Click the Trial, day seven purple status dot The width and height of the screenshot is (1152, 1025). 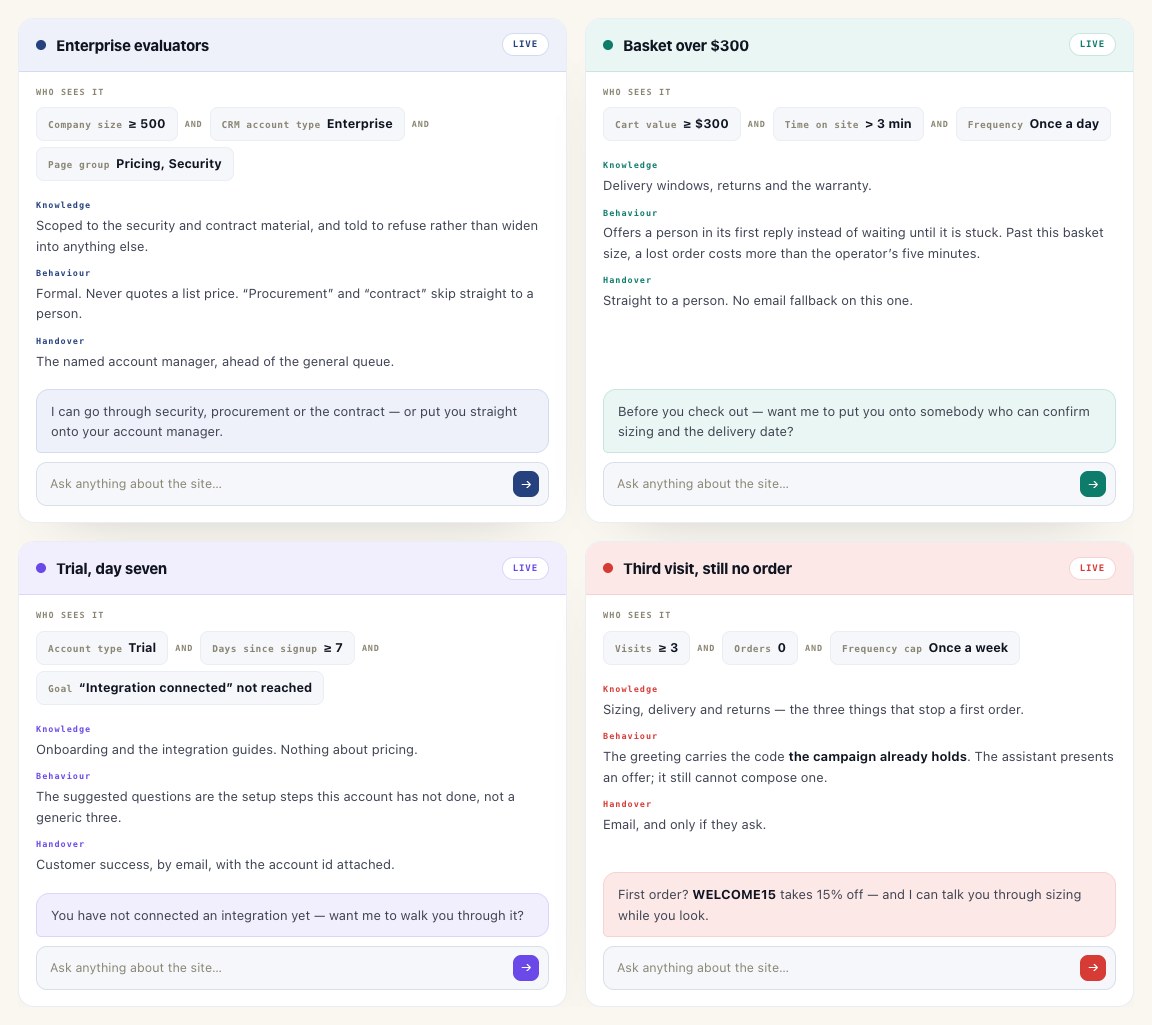41,568
